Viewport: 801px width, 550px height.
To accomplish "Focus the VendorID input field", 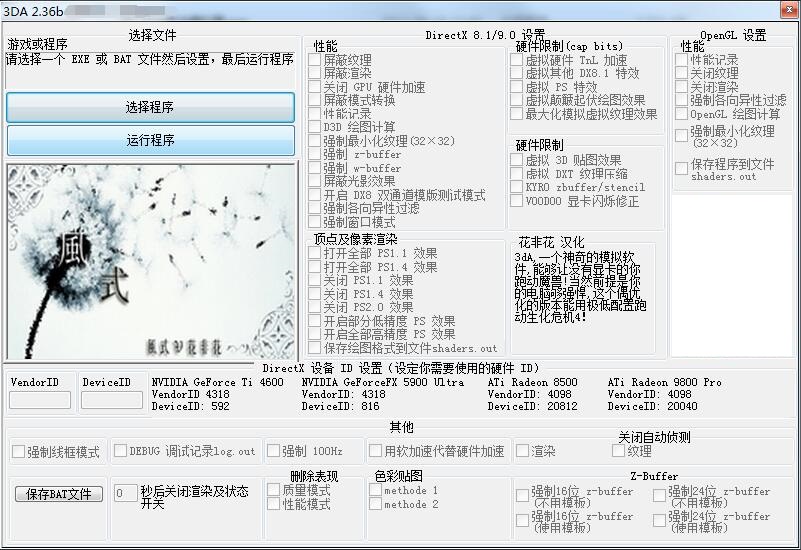I will click(40, 400).
